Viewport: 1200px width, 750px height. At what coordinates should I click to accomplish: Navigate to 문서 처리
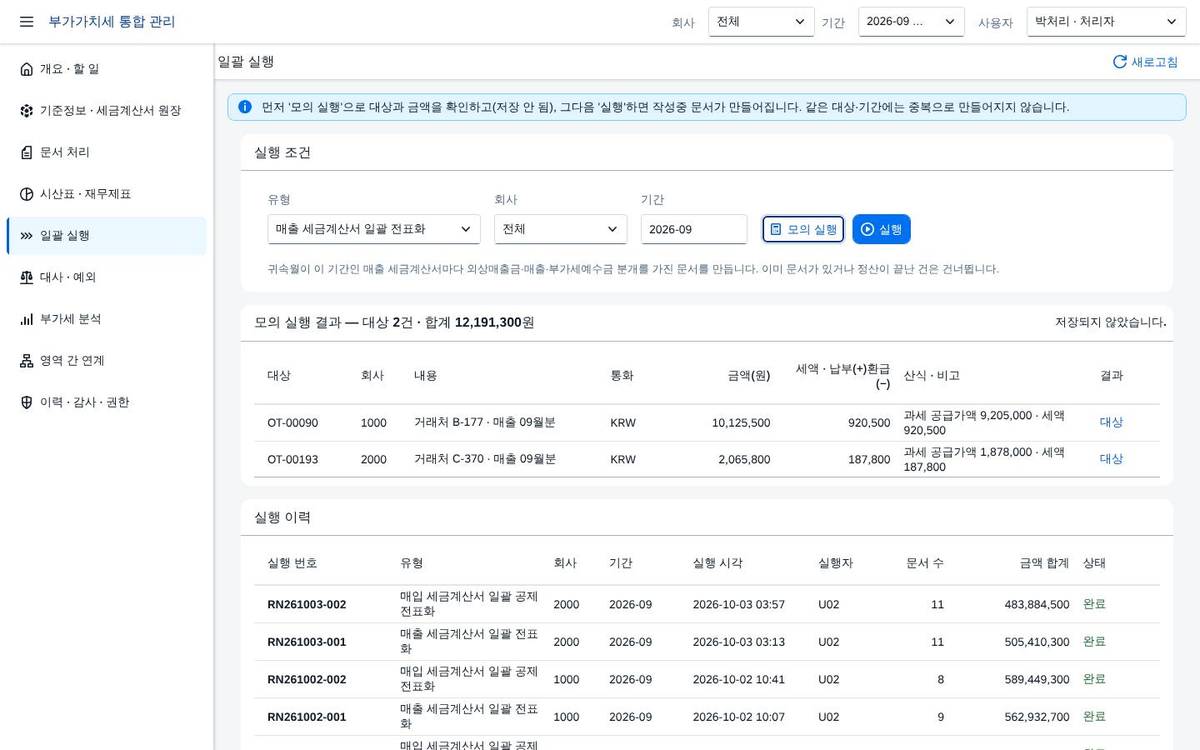coord(106,152)
